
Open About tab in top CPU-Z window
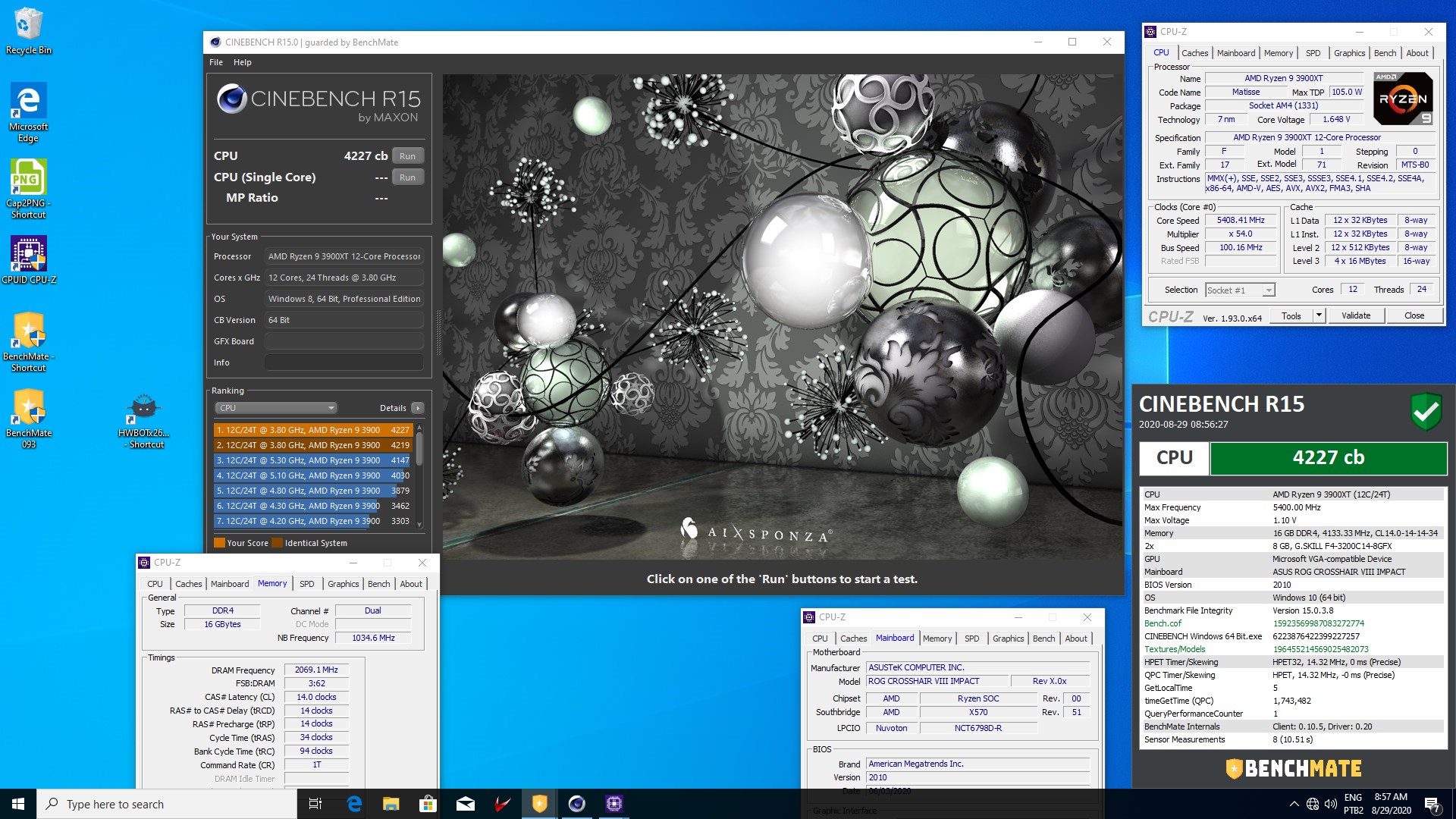(x=1417, y=53)
